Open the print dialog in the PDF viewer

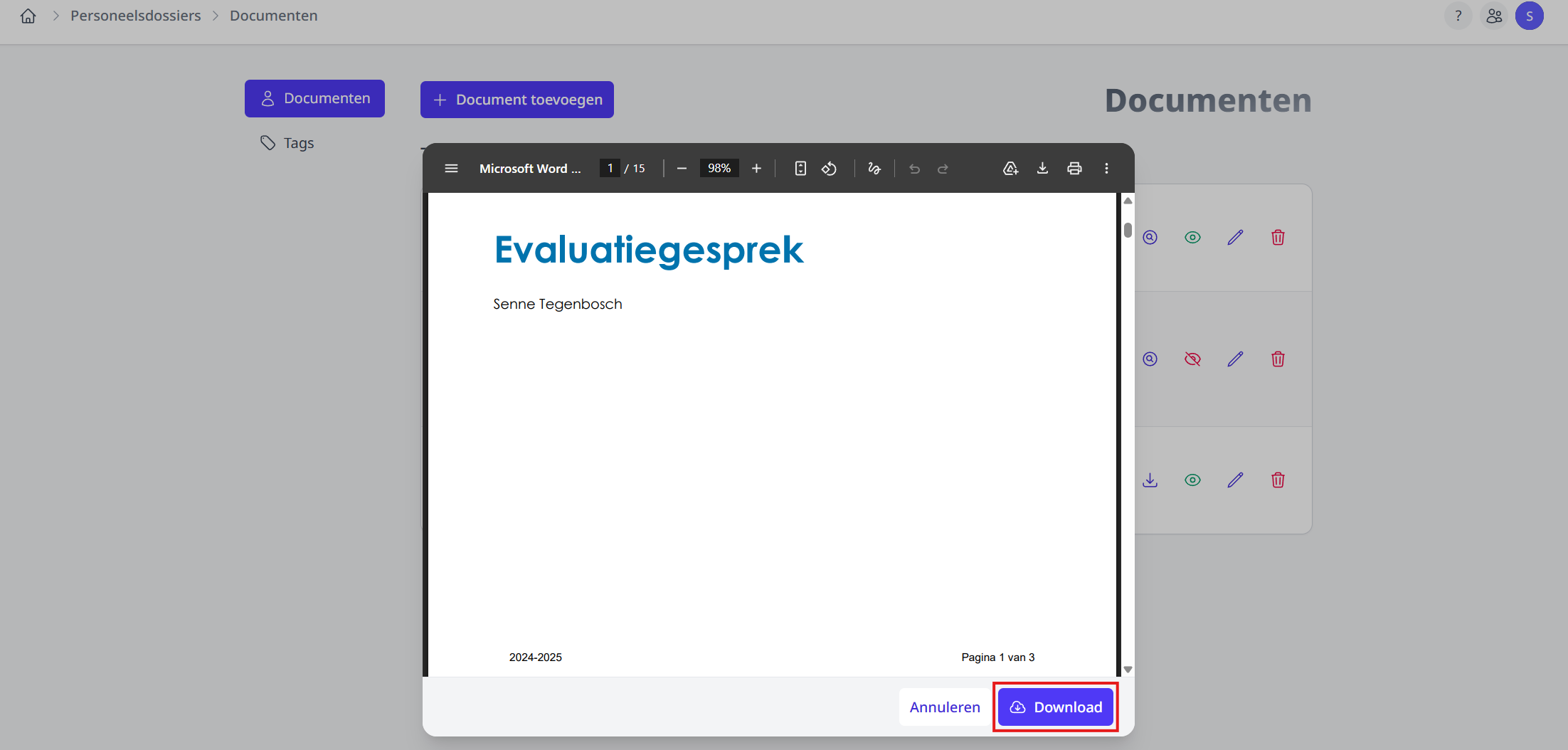click(x=1074, y=168)
